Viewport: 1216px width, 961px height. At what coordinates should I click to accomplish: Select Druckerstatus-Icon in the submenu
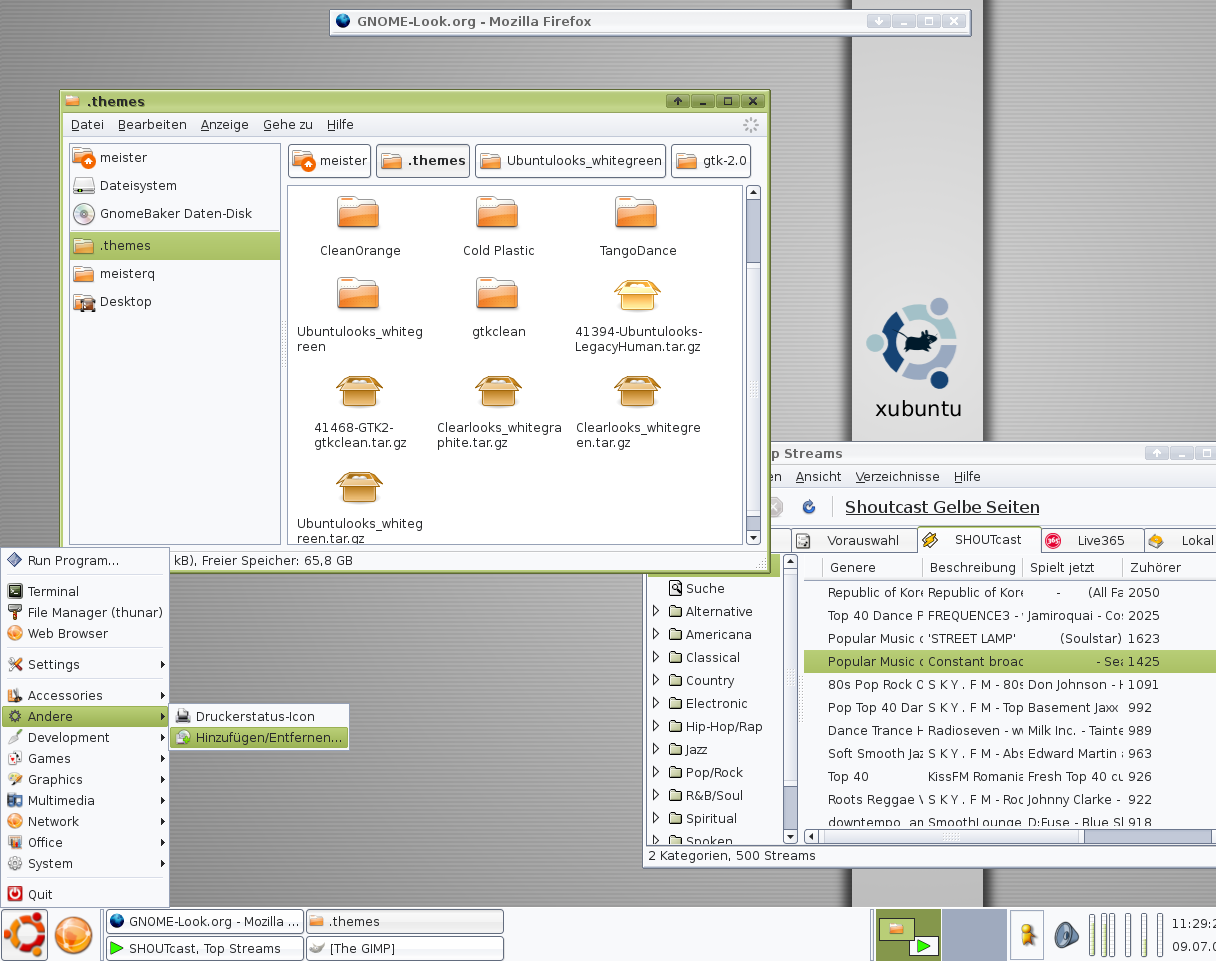259,716
